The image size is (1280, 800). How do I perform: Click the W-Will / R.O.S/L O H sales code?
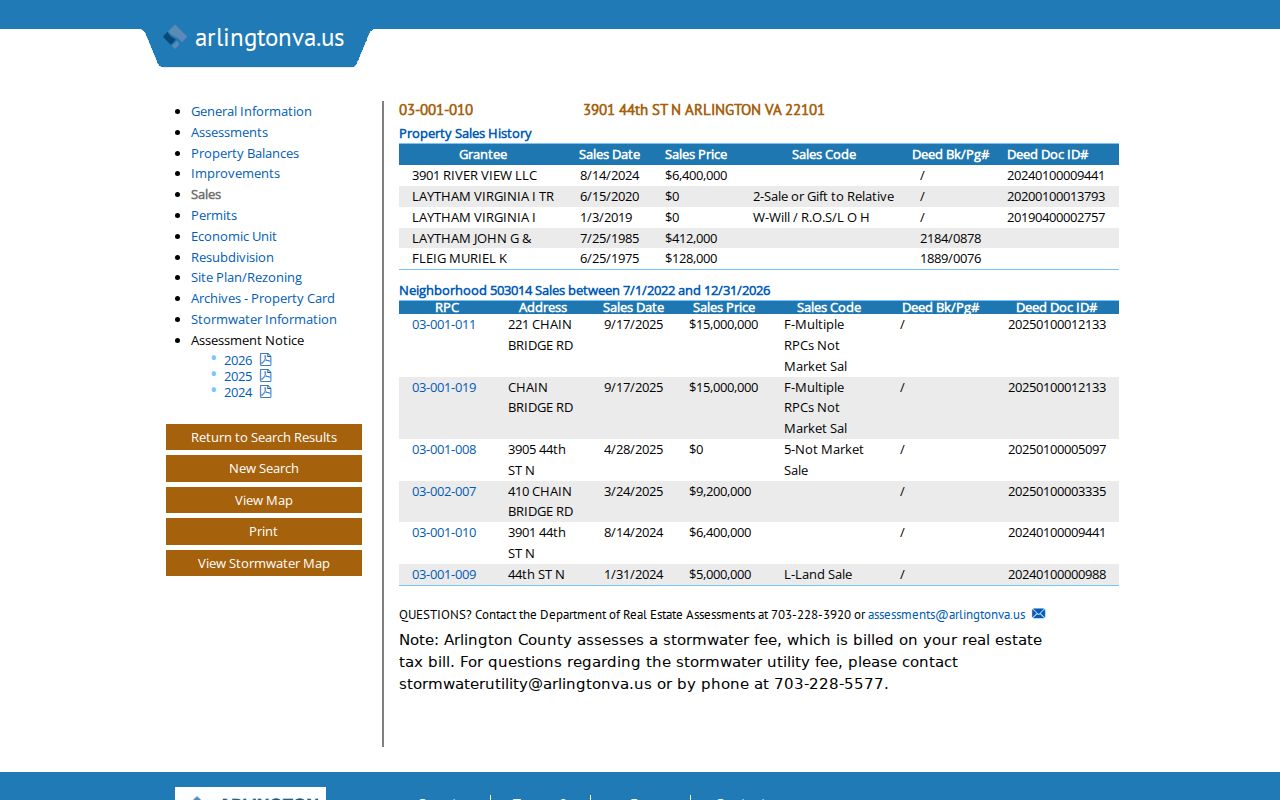click(811, 217)
